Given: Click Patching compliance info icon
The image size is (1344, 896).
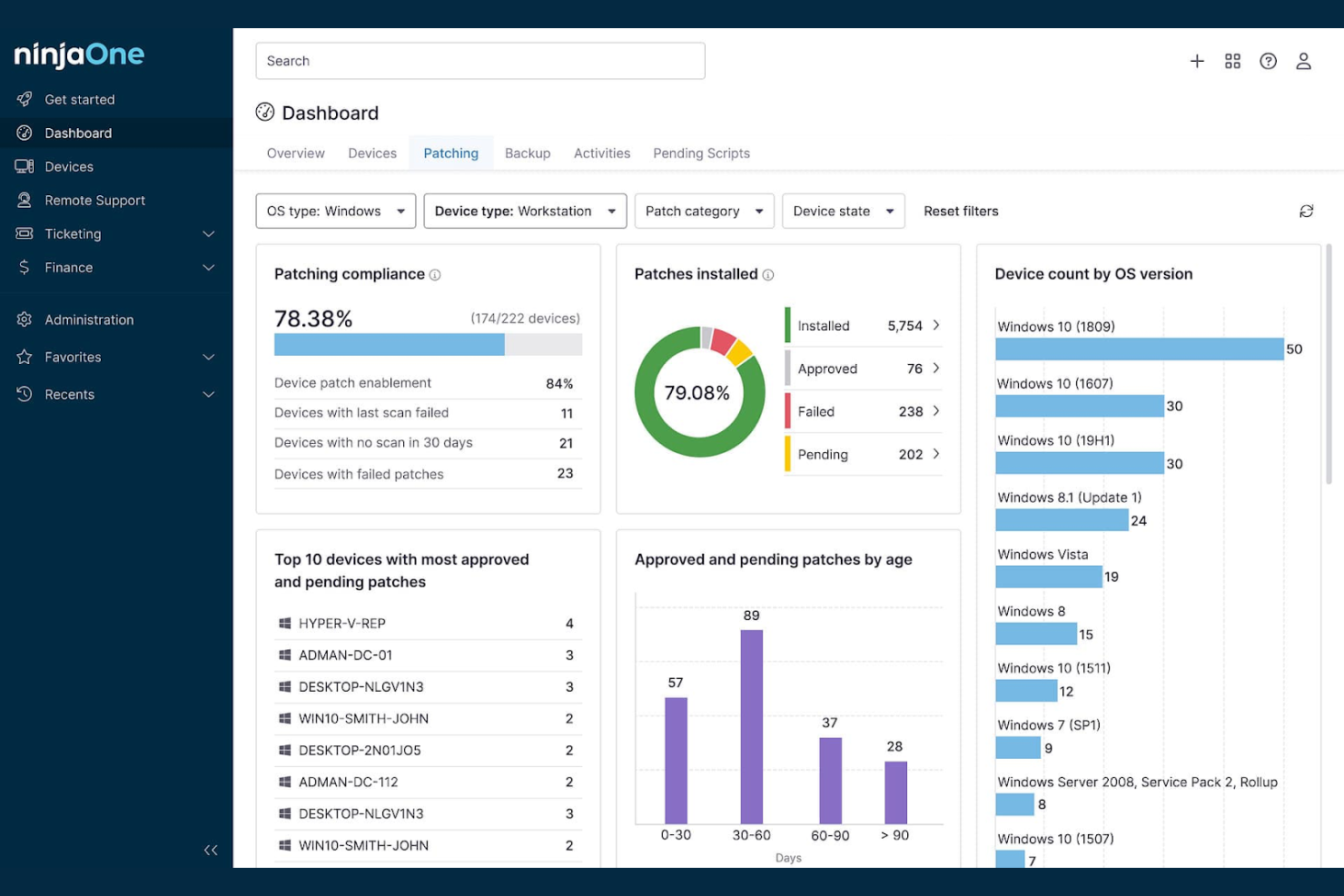Looking at the screenshot, I should [435, 275].
